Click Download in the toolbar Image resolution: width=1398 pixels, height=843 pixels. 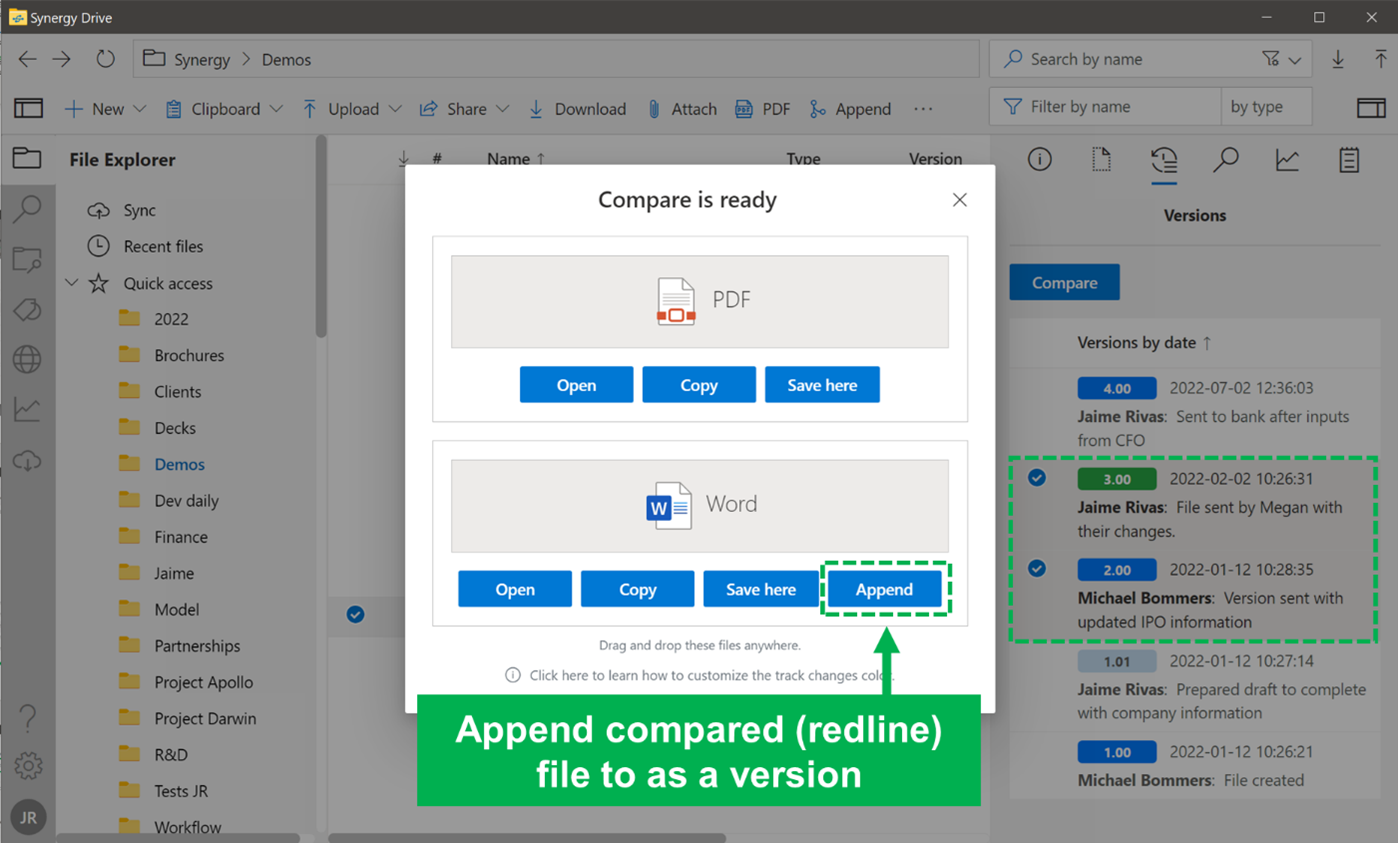coord(577,109)
